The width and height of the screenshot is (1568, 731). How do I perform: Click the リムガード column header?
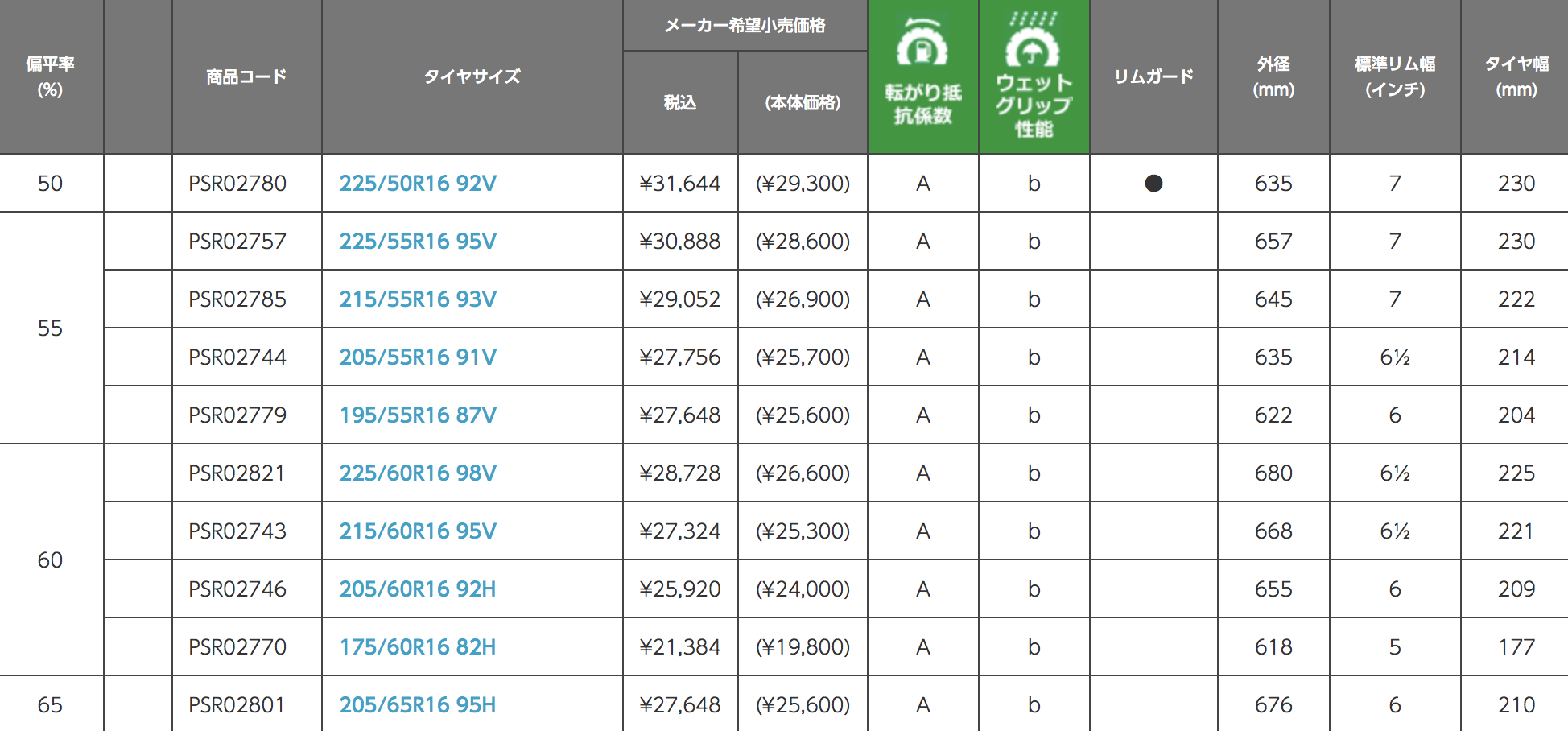click(1153, 76)
